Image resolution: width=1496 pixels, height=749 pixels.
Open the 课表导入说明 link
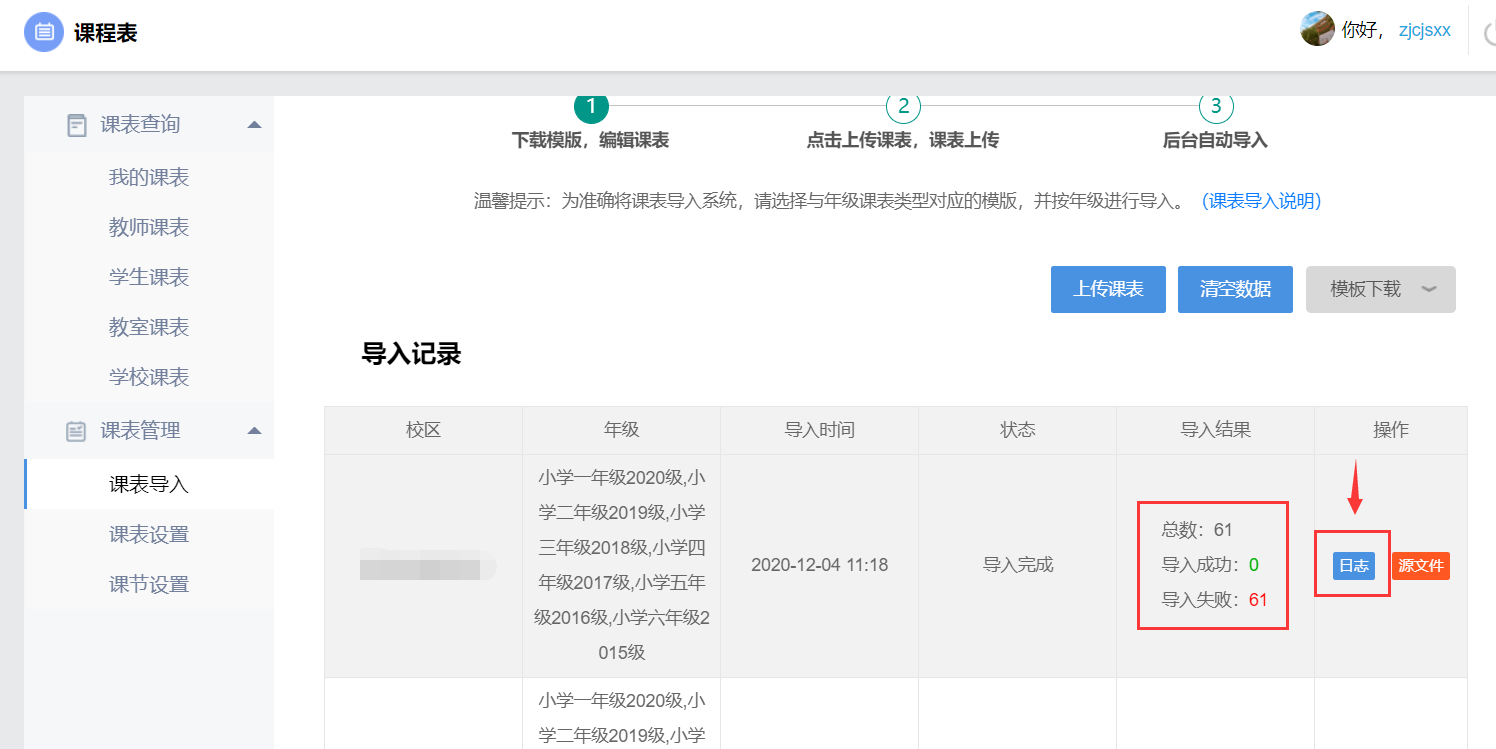point(1261,201)
